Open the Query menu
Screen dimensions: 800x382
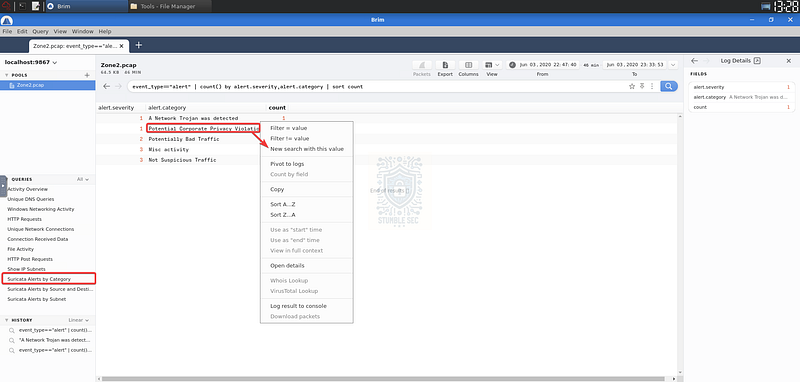tap(40, 31)
